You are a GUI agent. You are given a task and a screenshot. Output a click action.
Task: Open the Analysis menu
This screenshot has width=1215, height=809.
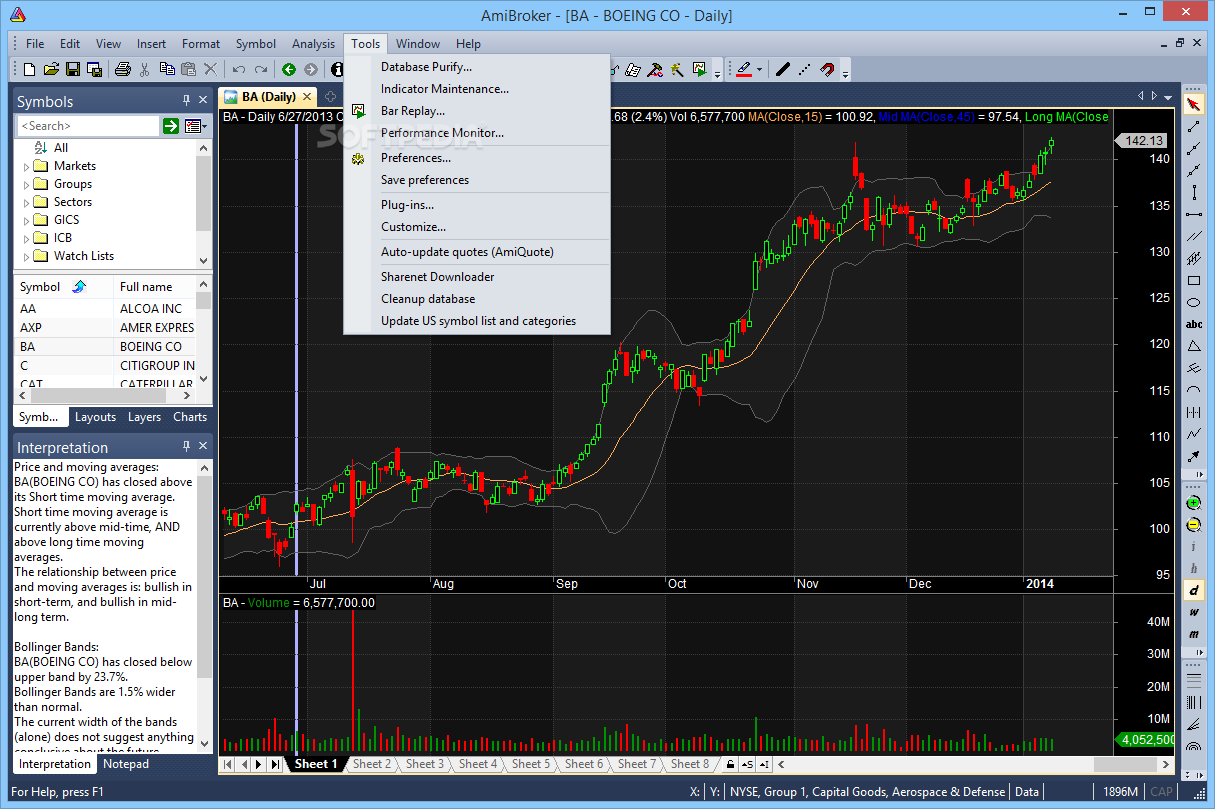[313, 43]
